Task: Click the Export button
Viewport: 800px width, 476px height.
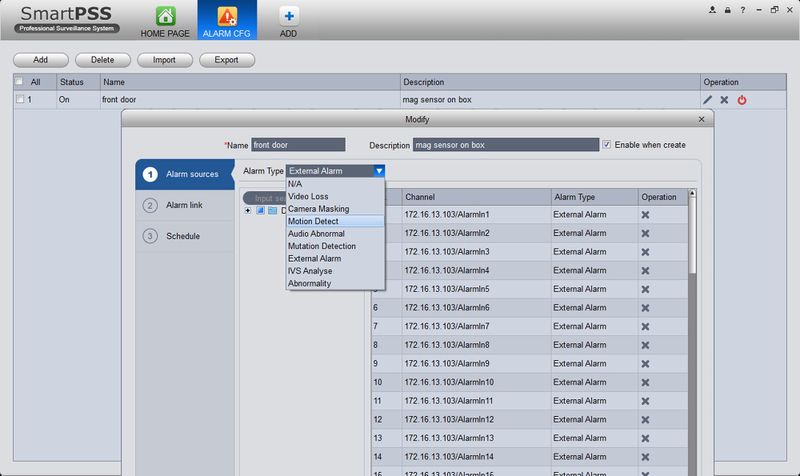Action: pos(227,60)
